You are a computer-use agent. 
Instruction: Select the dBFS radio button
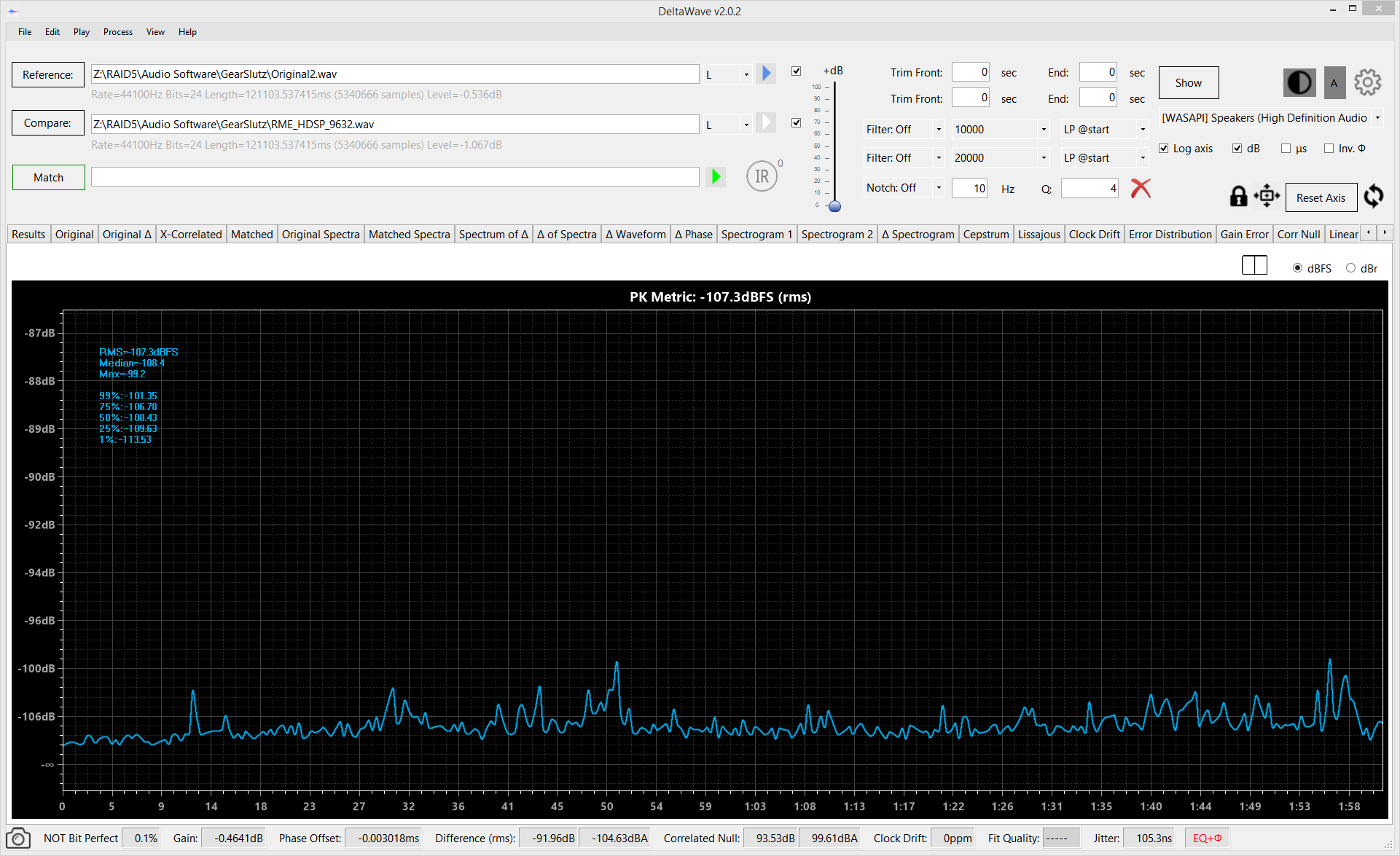tap(1297, 268)
